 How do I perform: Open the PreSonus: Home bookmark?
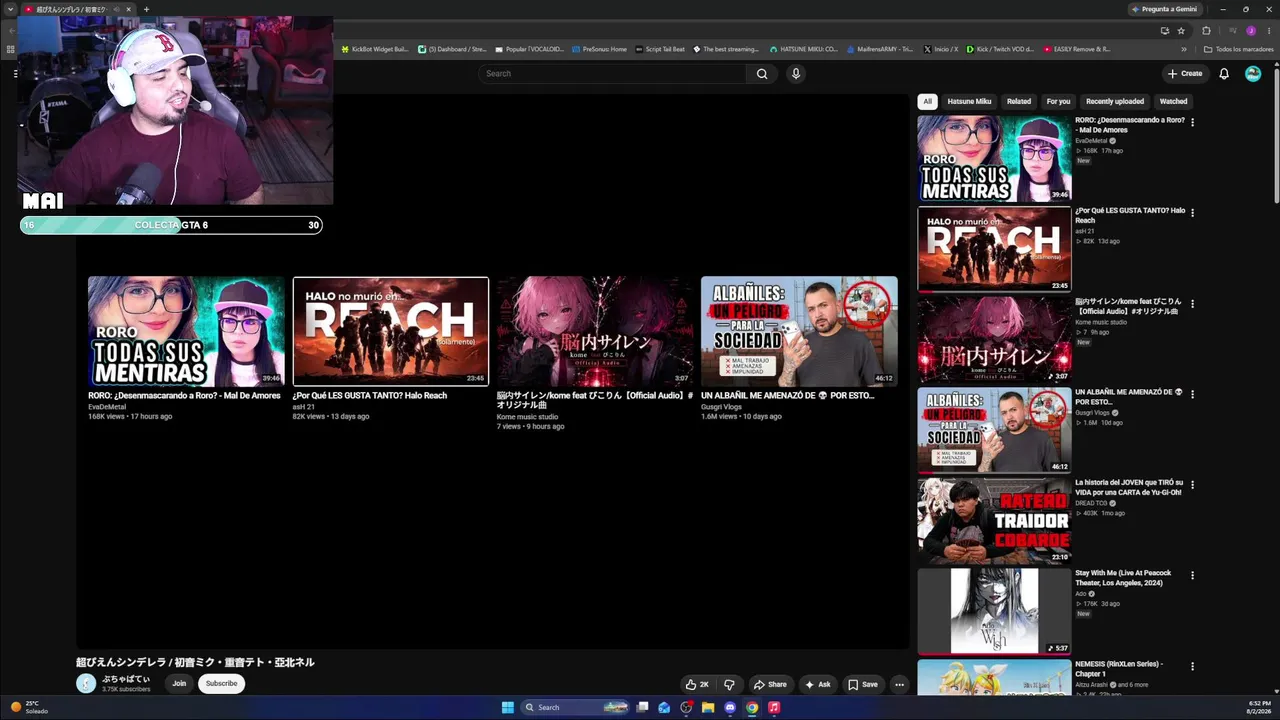(600, 49)
